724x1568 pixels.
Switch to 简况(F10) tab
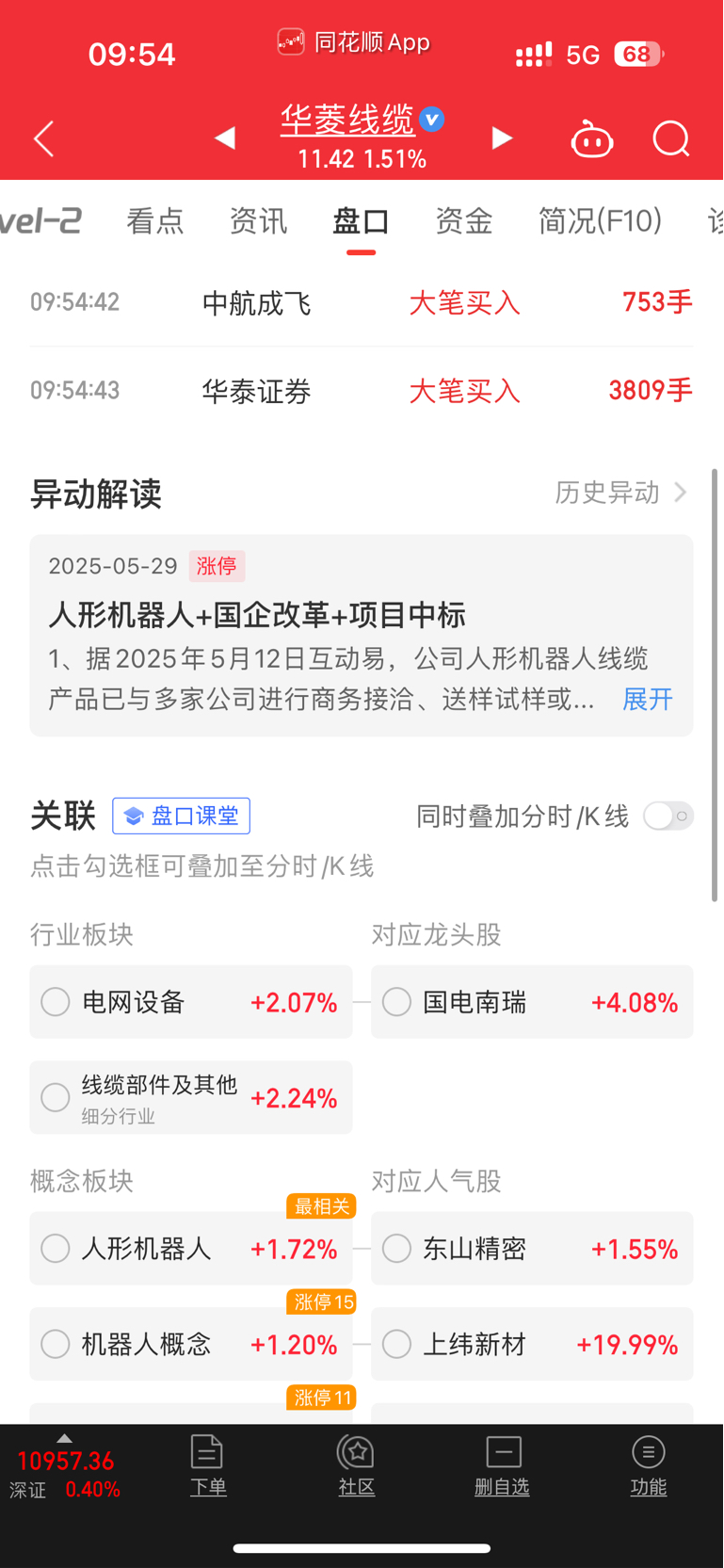(600, 220)
